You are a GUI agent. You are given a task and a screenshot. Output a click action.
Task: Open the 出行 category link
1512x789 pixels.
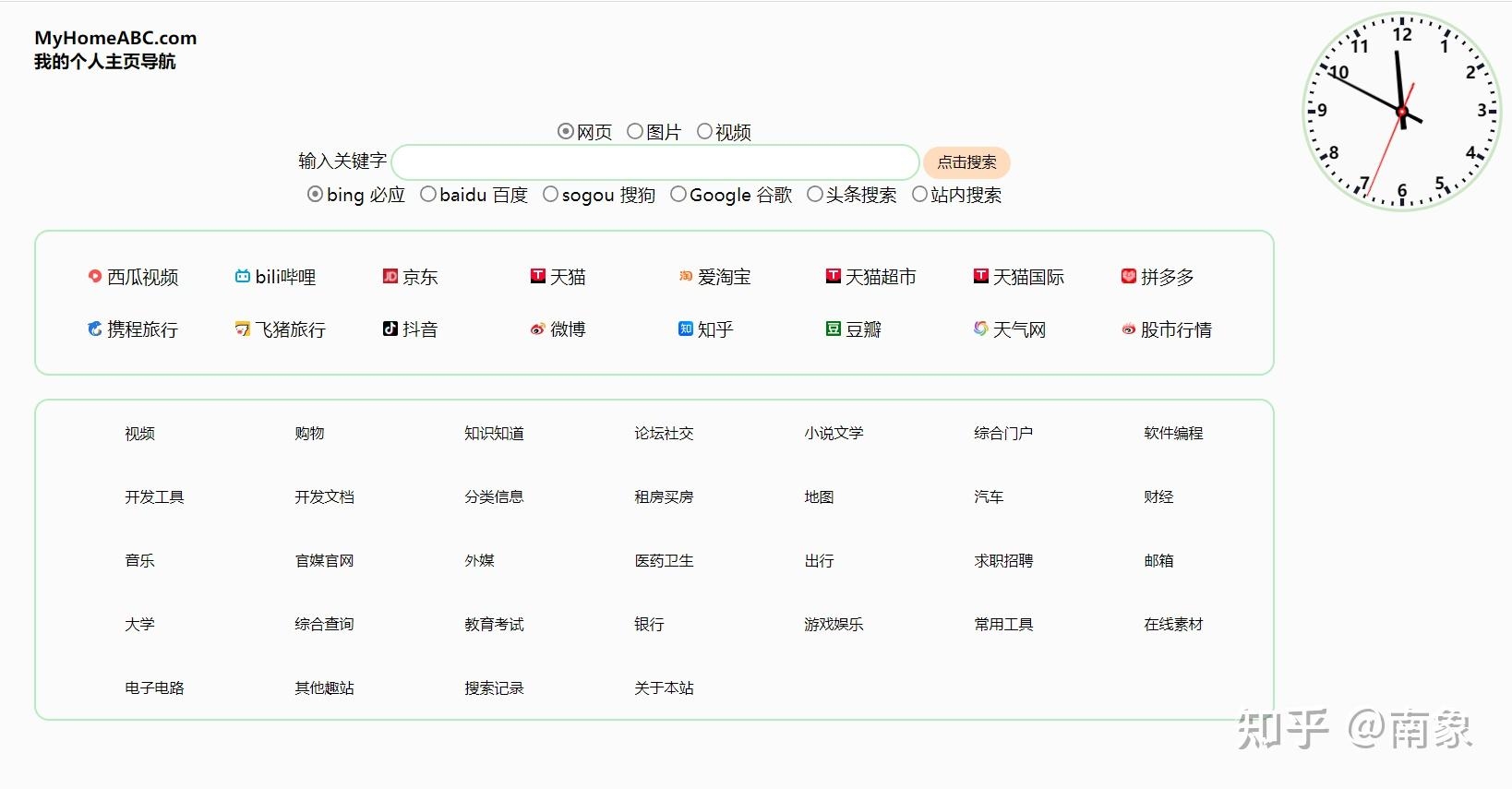pos(819,560)
